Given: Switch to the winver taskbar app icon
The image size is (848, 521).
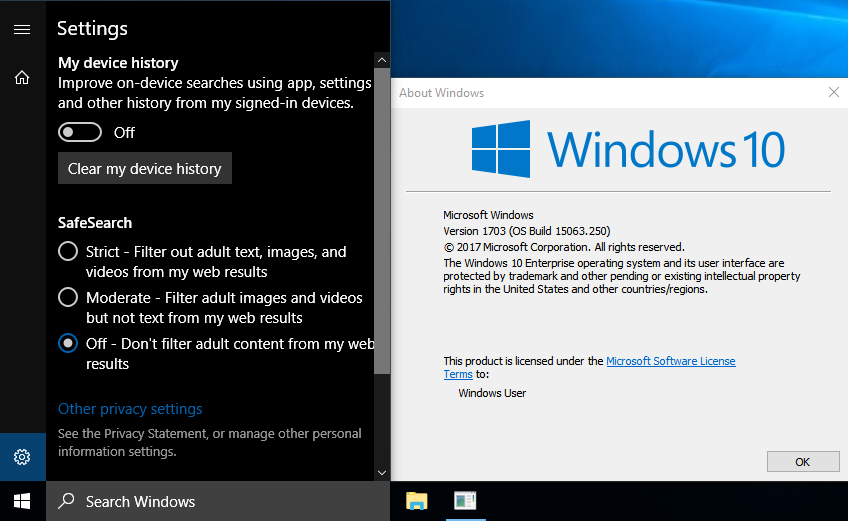Looking at the screenshot, I should [x=465, y=500].
